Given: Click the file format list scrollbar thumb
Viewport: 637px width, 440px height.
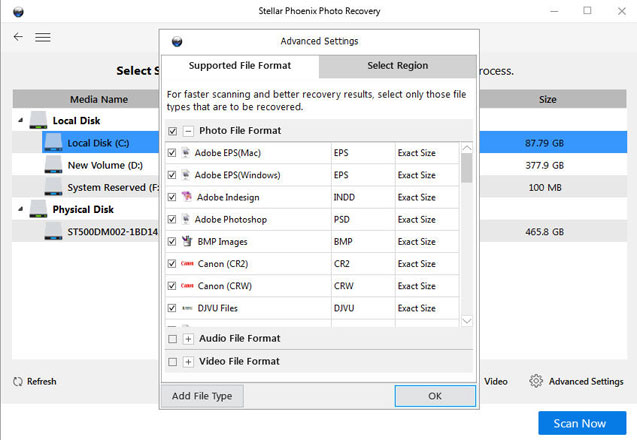Looking at the screenshot, I should [x=467, y=169].
